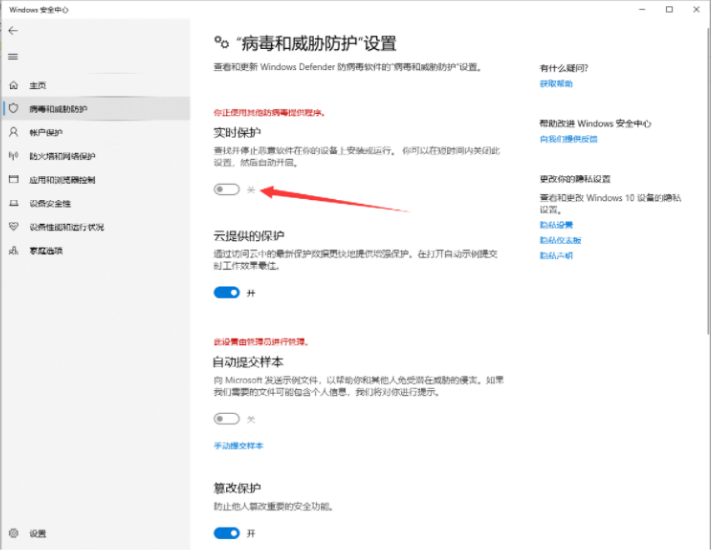Click the device performance heart icon
Image resolution: width=711 pixels, height=557 pixels.
(x=14, y=226)
